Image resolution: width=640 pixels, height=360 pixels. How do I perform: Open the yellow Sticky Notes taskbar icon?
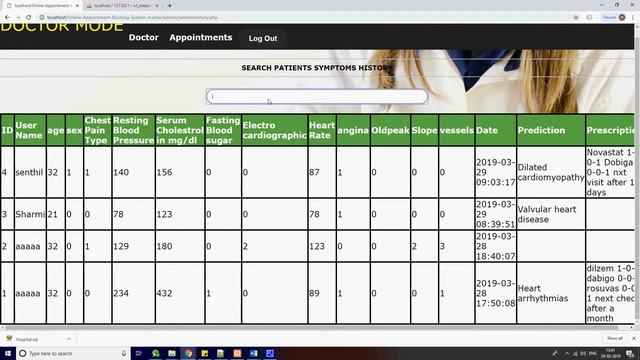coord(204,353)
